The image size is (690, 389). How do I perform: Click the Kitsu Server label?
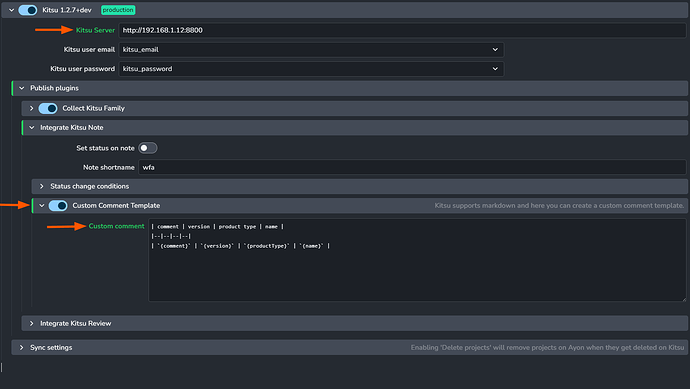pyautogui.click(x=95, y=30)
